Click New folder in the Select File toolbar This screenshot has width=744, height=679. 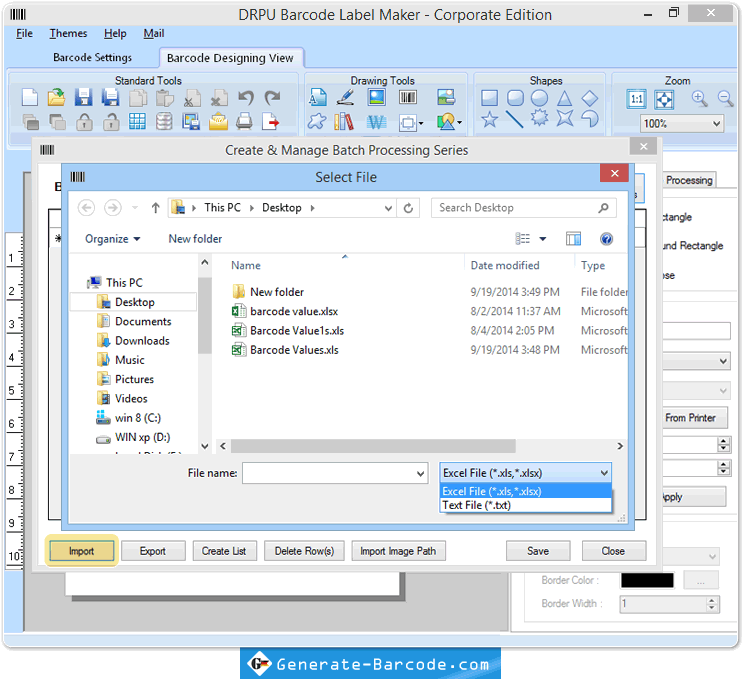[x=195, y=239]
